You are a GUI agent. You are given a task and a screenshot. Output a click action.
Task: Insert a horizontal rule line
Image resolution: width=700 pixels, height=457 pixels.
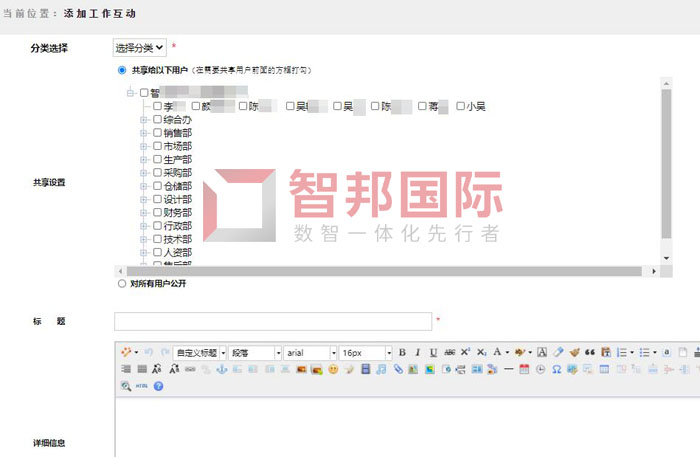508,370
